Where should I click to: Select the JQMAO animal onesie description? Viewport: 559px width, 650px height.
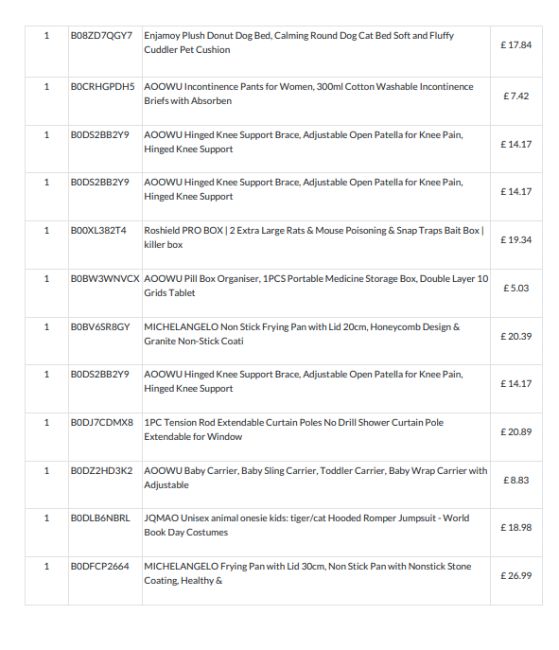tap(306, 525)
